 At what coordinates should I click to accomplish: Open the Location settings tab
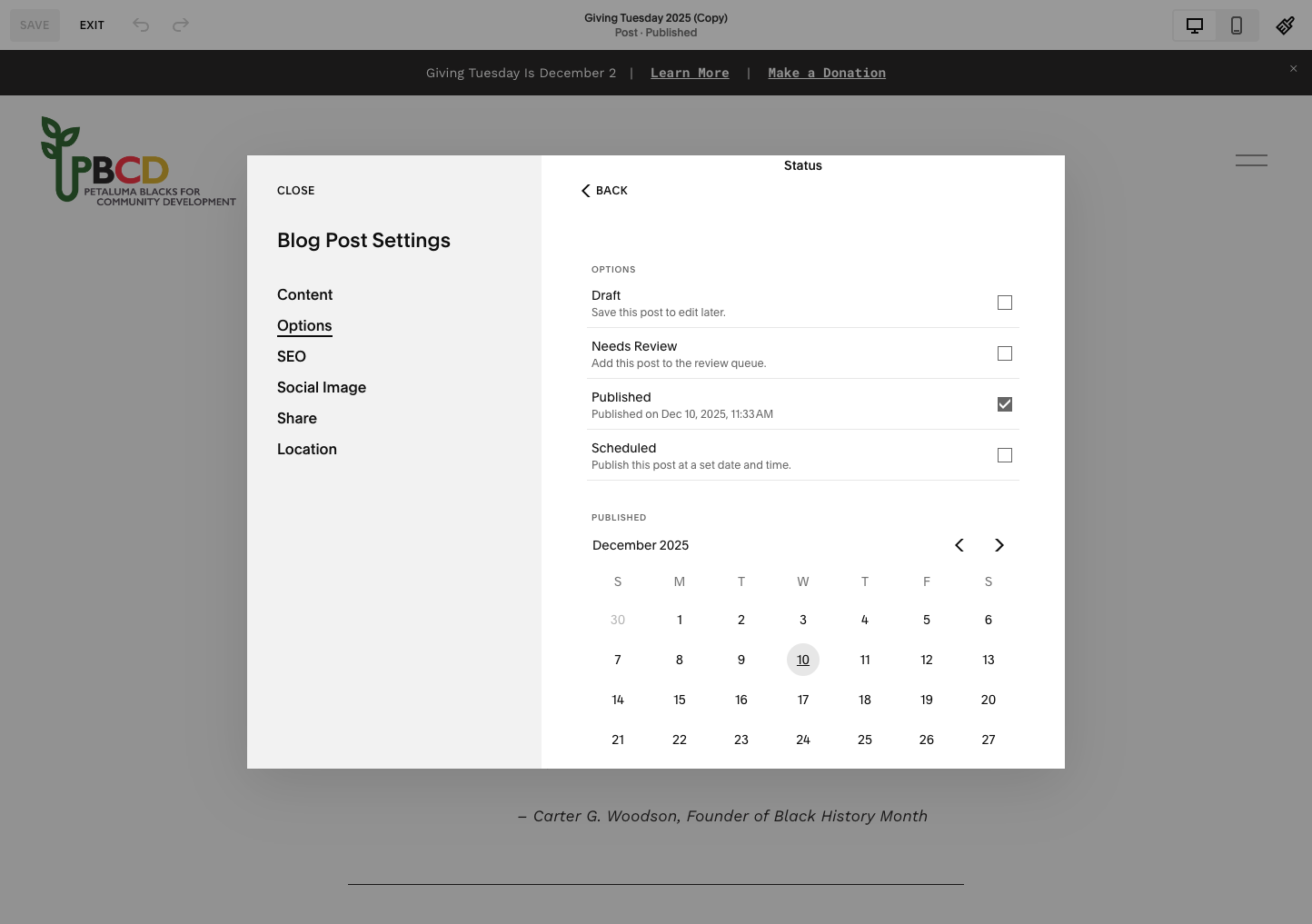point(307,450)
